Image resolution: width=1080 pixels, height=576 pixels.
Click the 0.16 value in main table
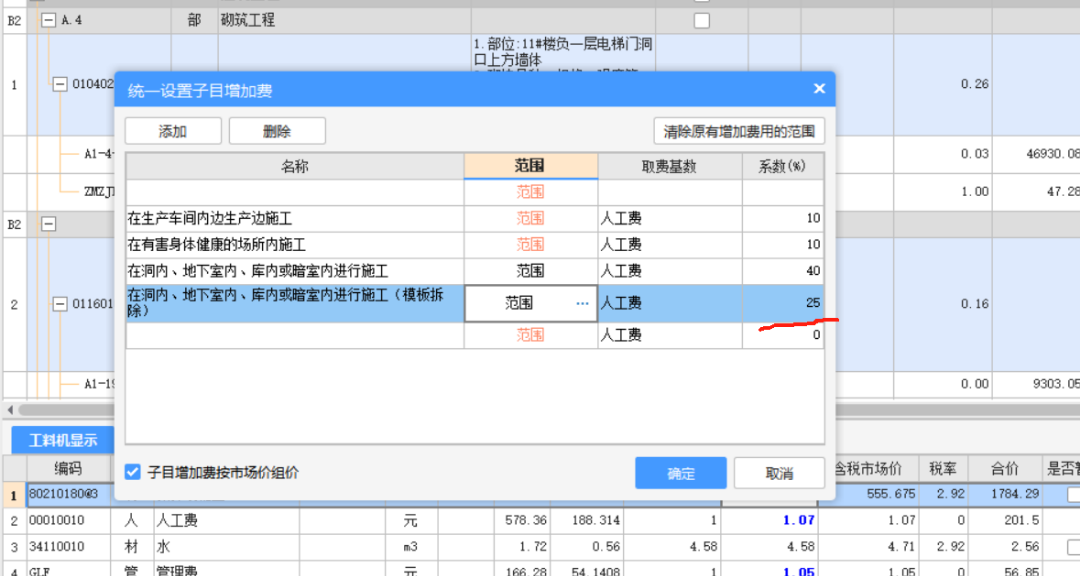(x=975, y=303)
